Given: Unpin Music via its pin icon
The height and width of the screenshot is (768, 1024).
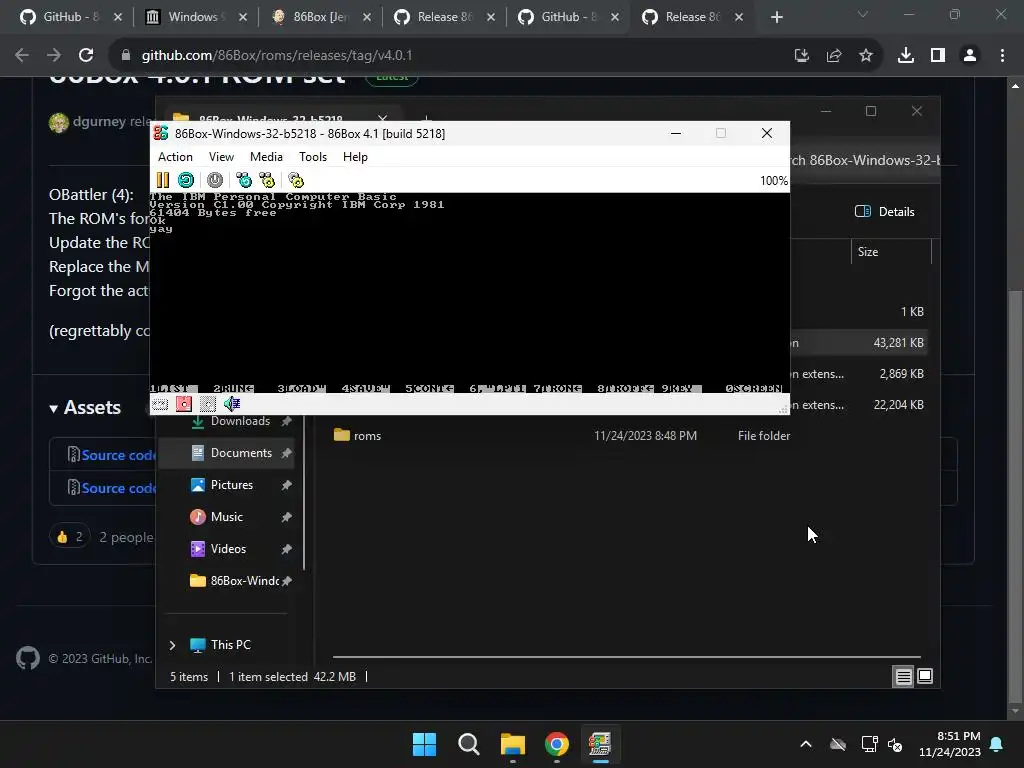Looking at the screenshot, I should point(286,517).
